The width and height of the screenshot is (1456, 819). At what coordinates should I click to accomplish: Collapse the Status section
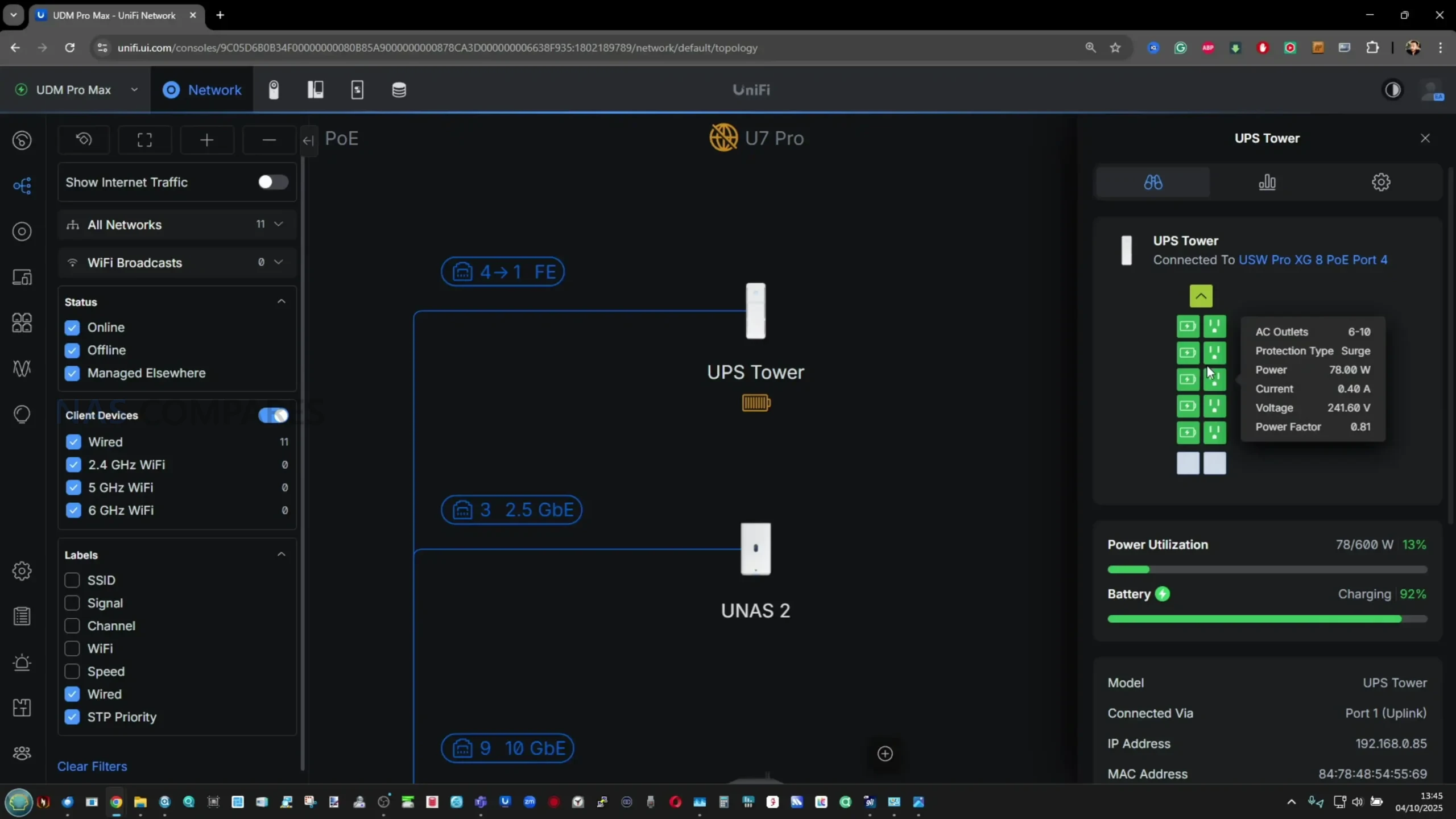click(x=281, y=301)
